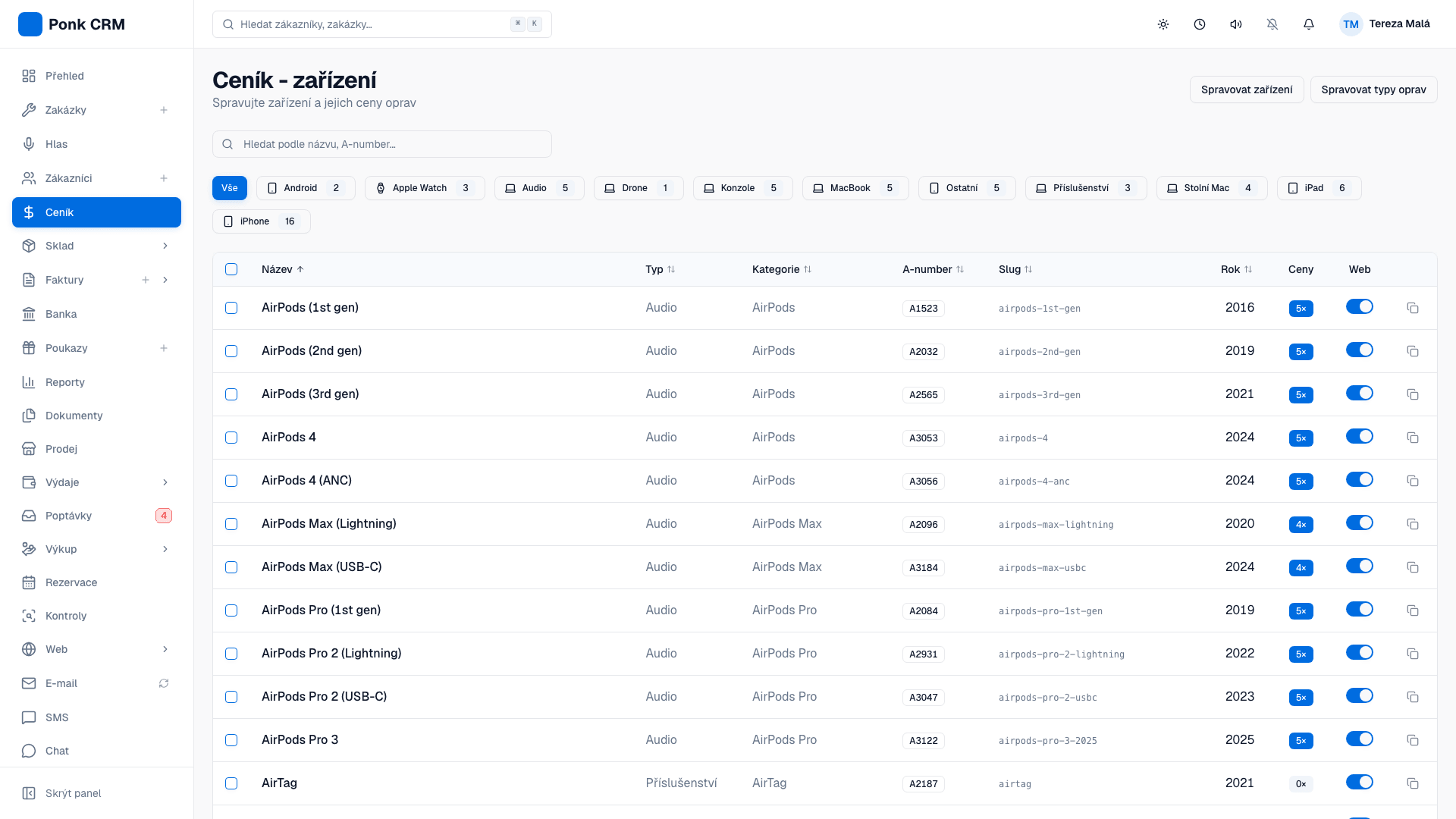1456x819 pixels.
Task: Collapse sidebar with Skrýt panel
Action: 96,793
